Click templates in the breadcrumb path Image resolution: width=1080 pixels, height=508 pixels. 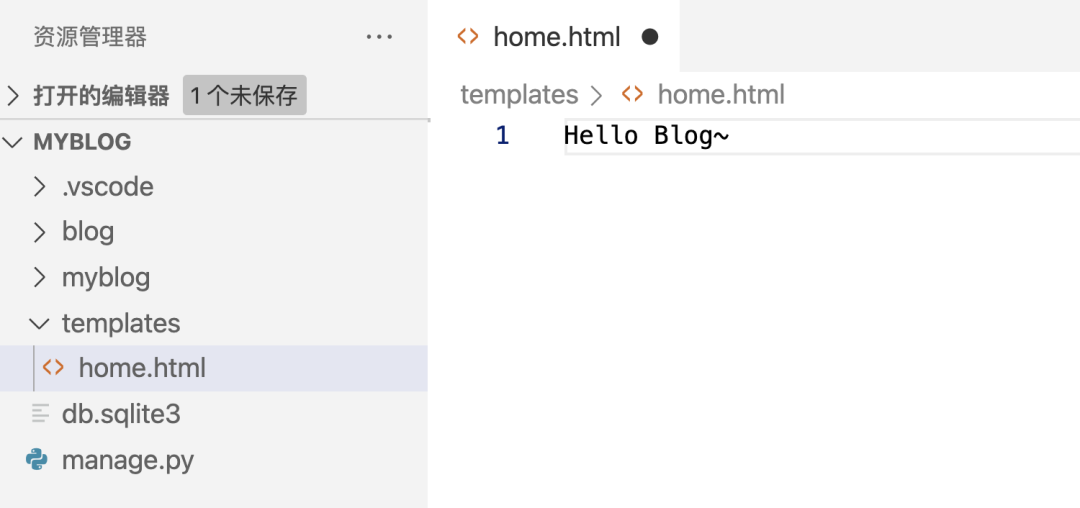point(519,95)
